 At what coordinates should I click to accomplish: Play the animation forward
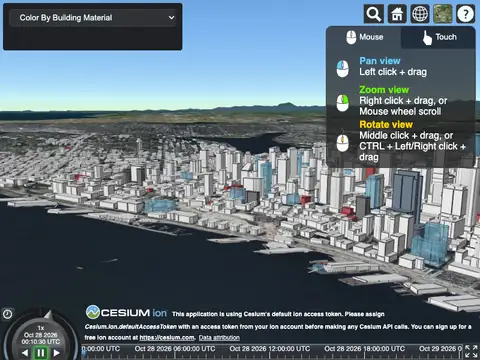tap(57, 353)
